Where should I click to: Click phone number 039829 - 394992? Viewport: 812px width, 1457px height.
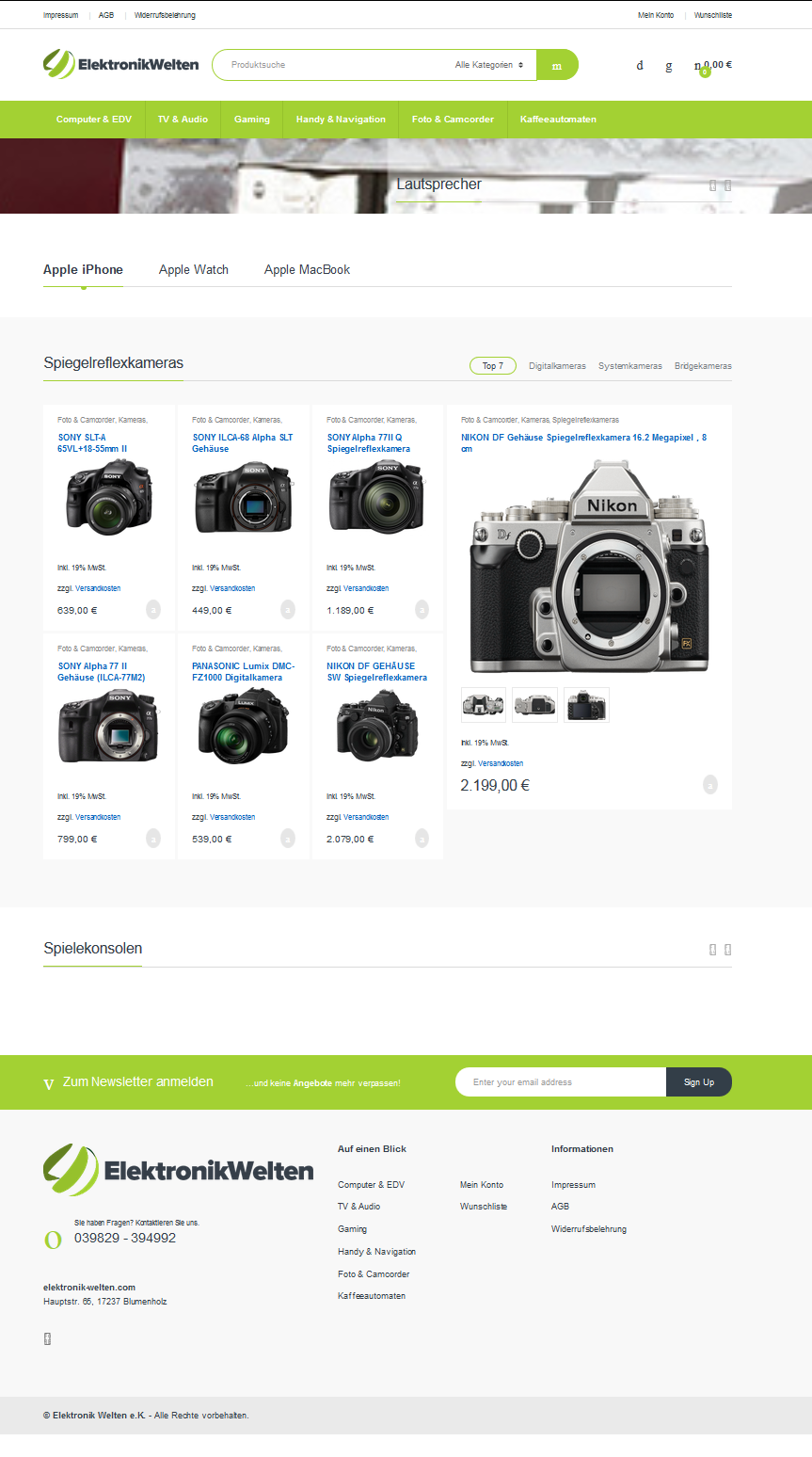[125, 1238]
